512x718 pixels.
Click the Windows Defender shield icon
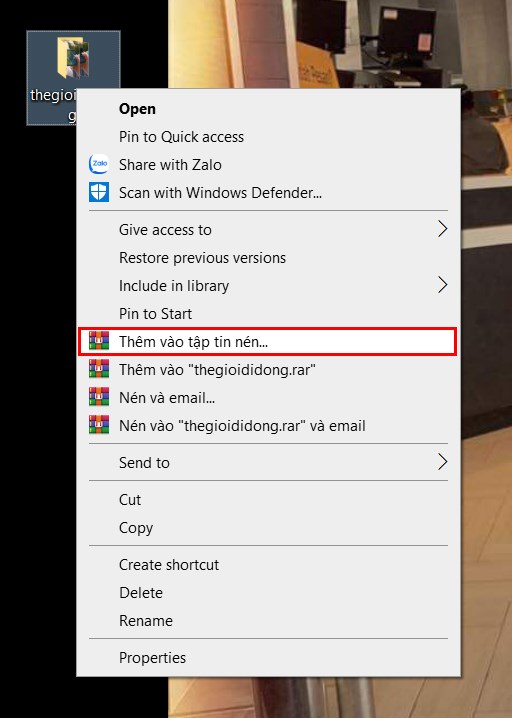(x=98, y=192)
